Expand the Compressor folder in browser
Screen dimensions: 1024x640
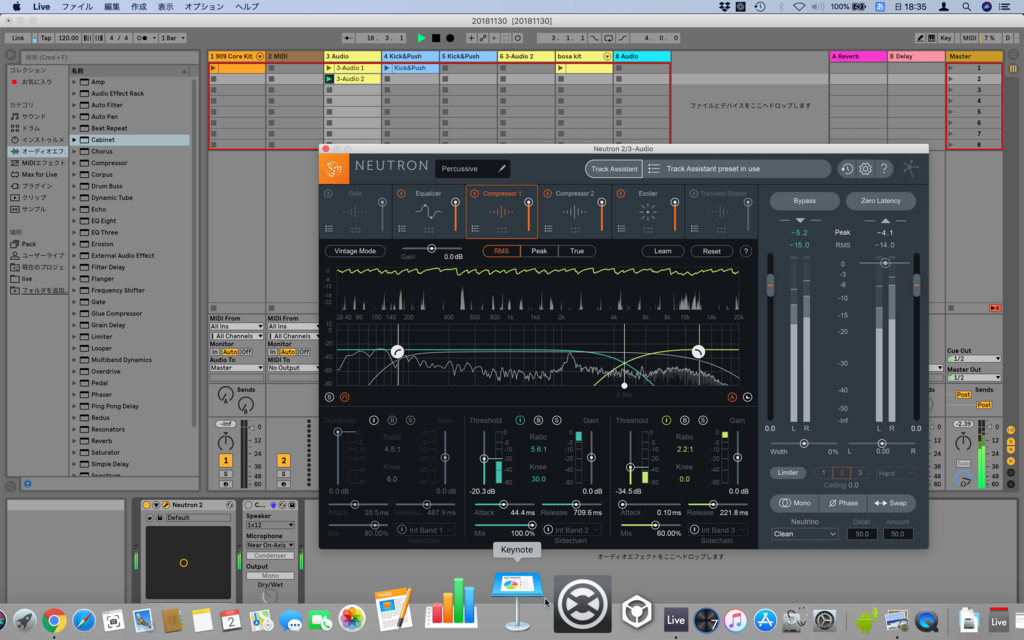pyautogui.click(x=74, y=163)
